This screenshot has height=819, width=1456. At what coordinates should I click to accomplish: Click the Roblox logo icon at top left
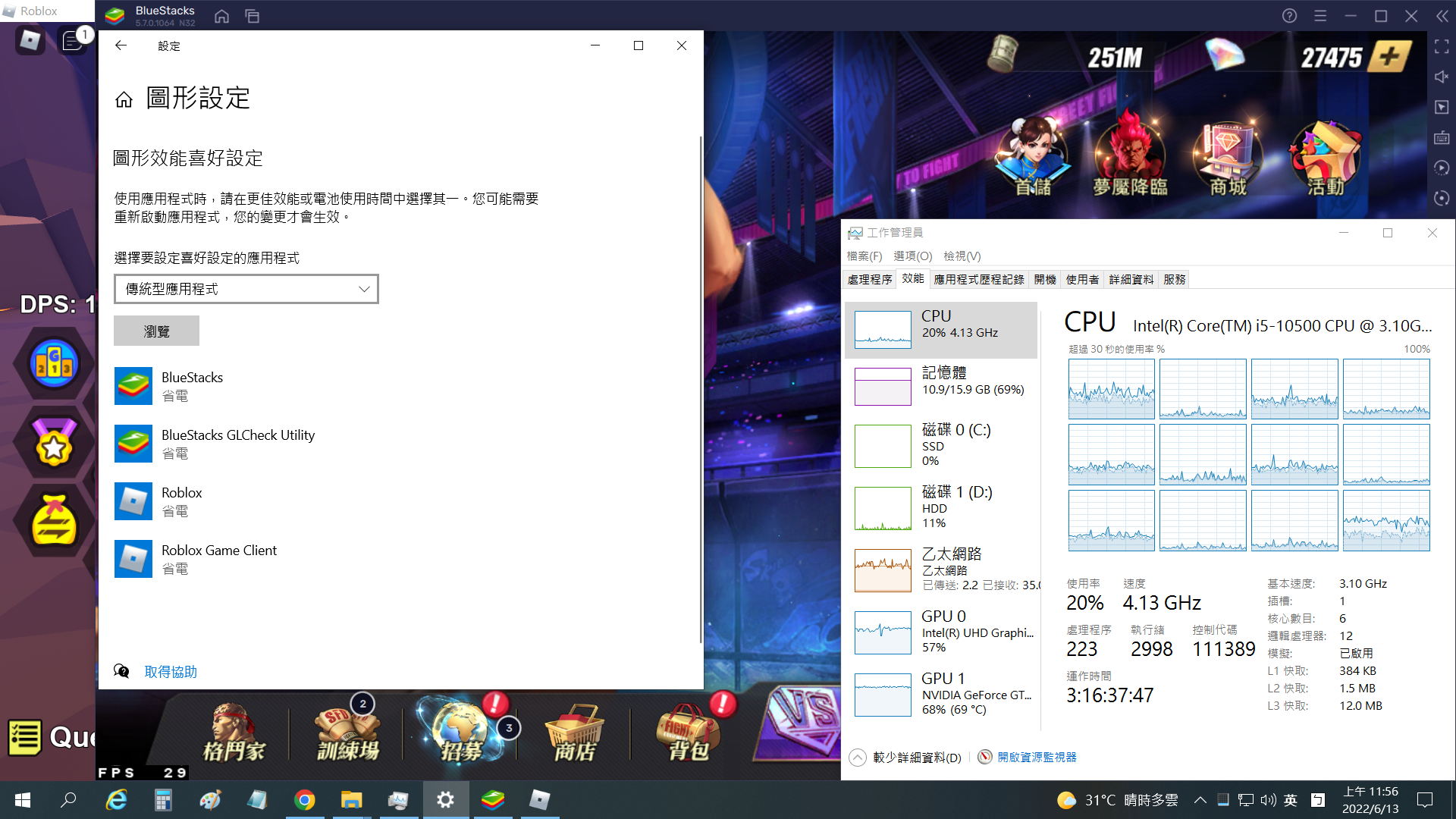(x=30, y=40)
